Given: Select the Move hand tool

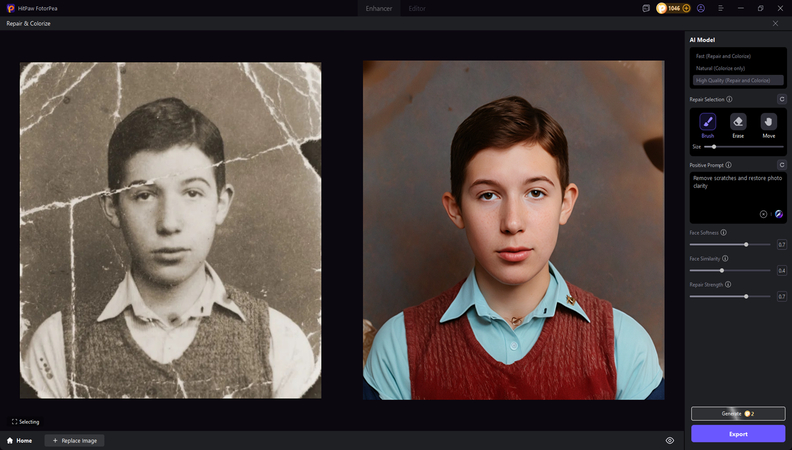Looking at the screenshot, I should 768,122.
